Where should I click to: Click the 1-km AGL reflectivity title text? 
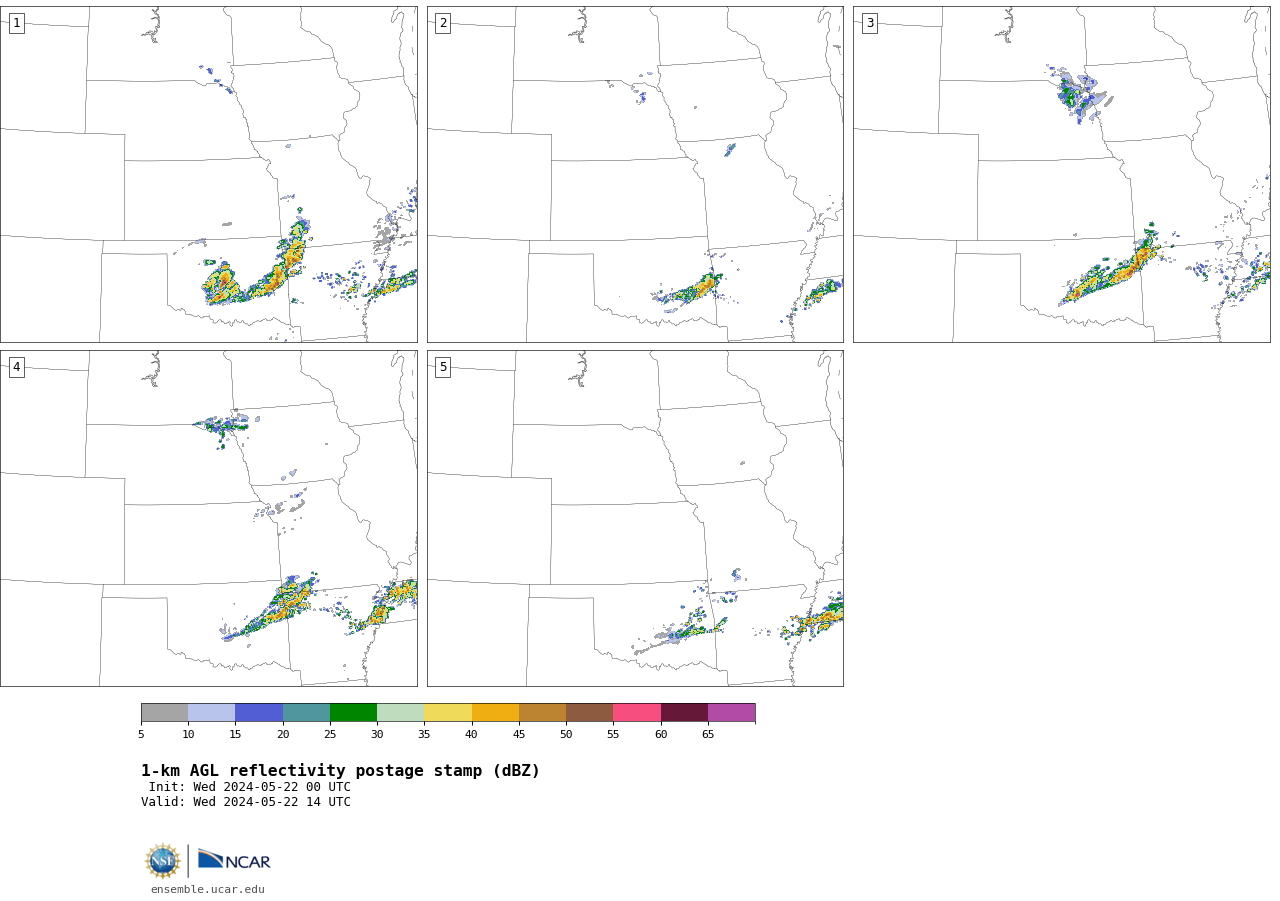[x=340, y=771]
